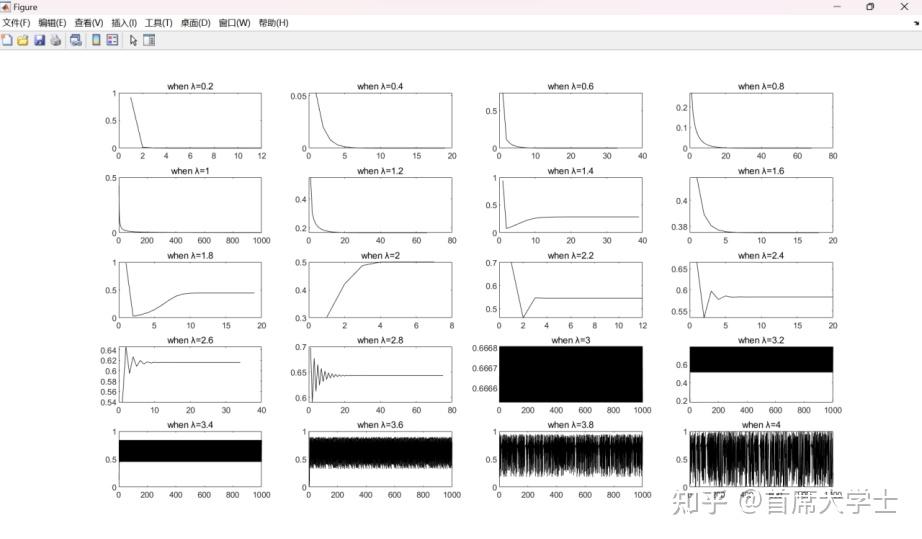922x539 pixels.
Task: Print the figure with the printer icon
Action: (56, 40)
